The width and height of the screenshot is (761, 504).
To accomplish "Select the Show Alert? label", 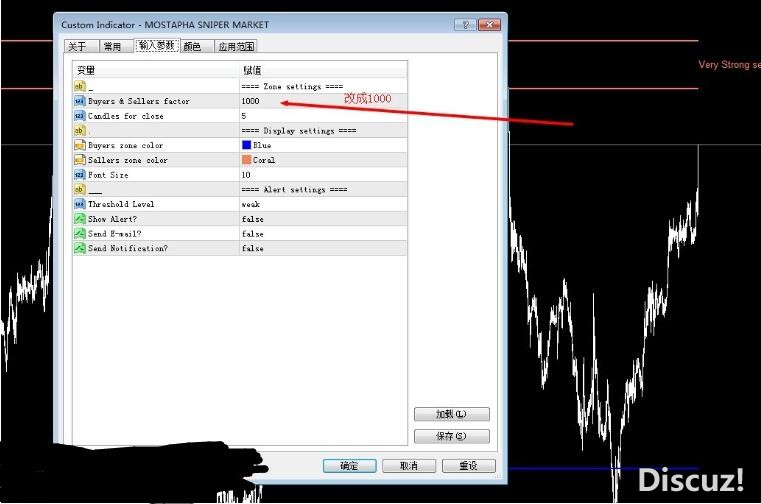I will click(x=112, y=219).
